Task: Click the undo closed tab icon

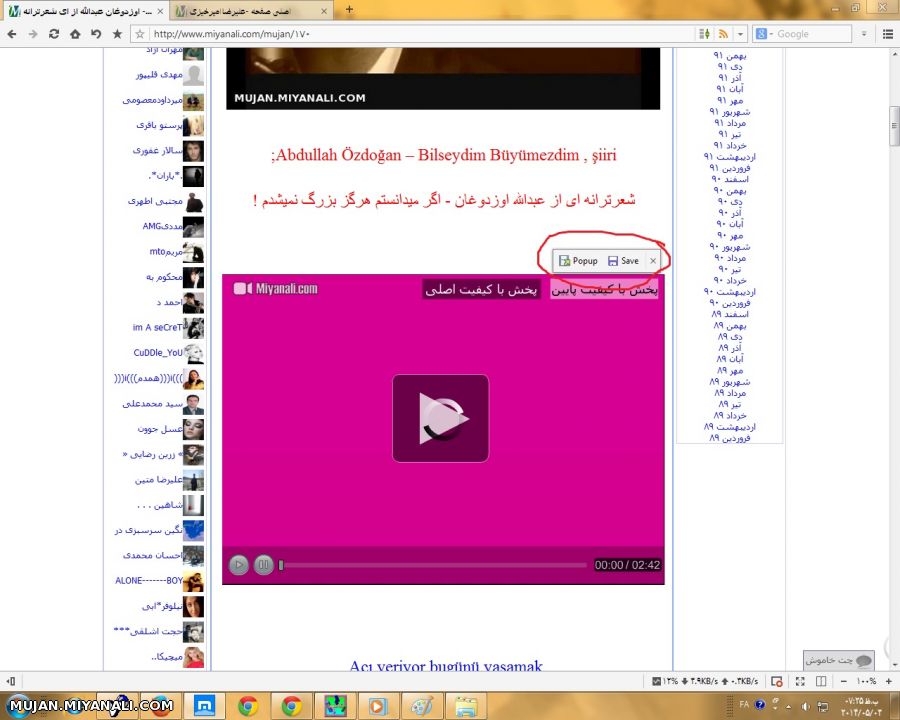Action: point(96,34)
